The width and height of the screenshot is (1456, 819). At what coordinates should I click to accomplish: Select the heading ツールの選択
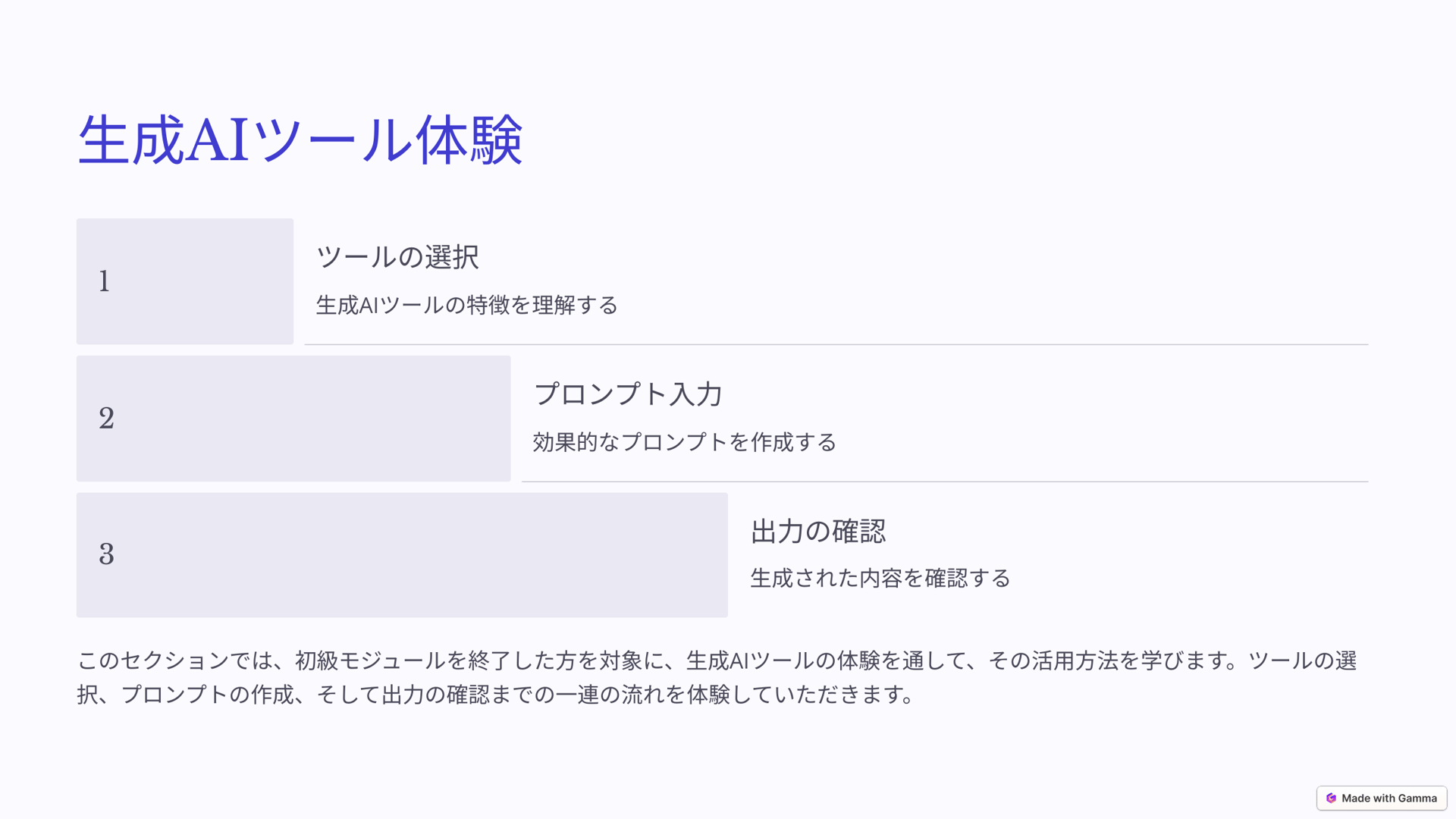397,257
